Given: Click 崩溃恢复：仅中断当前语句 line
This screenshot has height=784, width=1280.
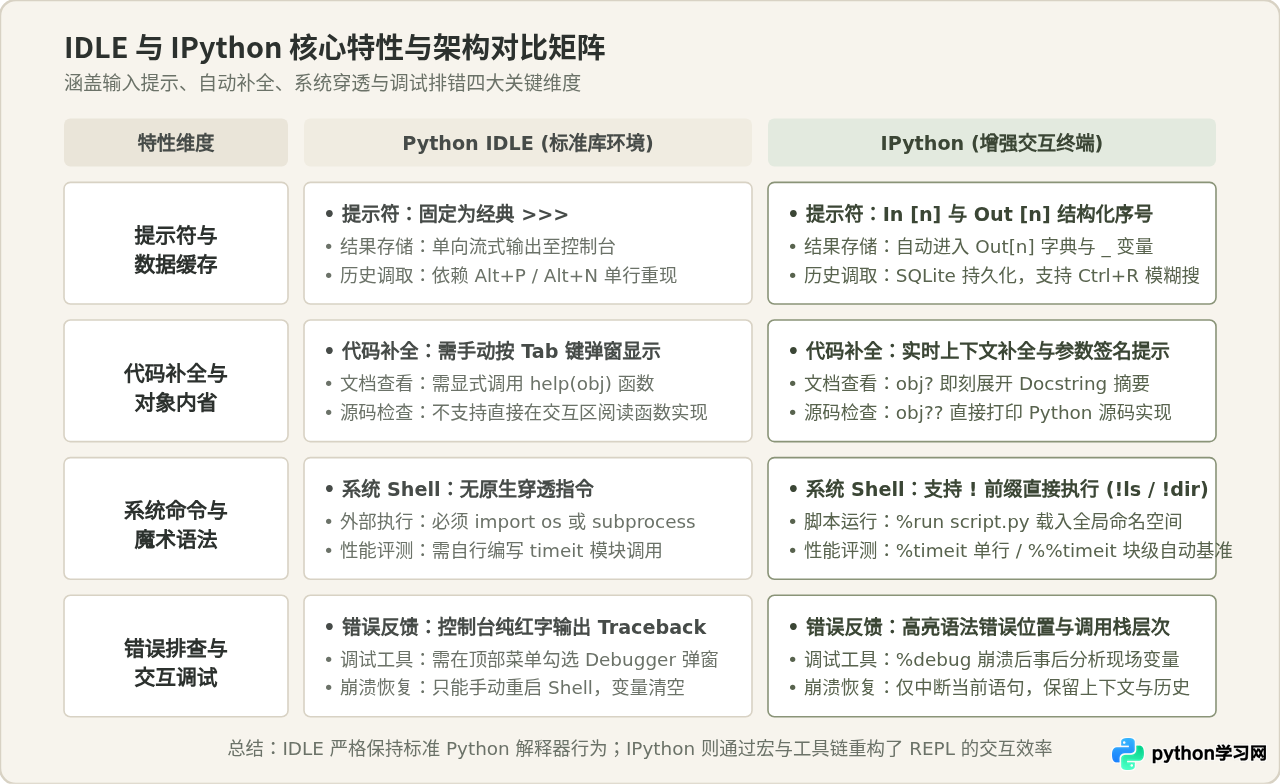Looking at the screenshot, I should click(x=989, y=689).
